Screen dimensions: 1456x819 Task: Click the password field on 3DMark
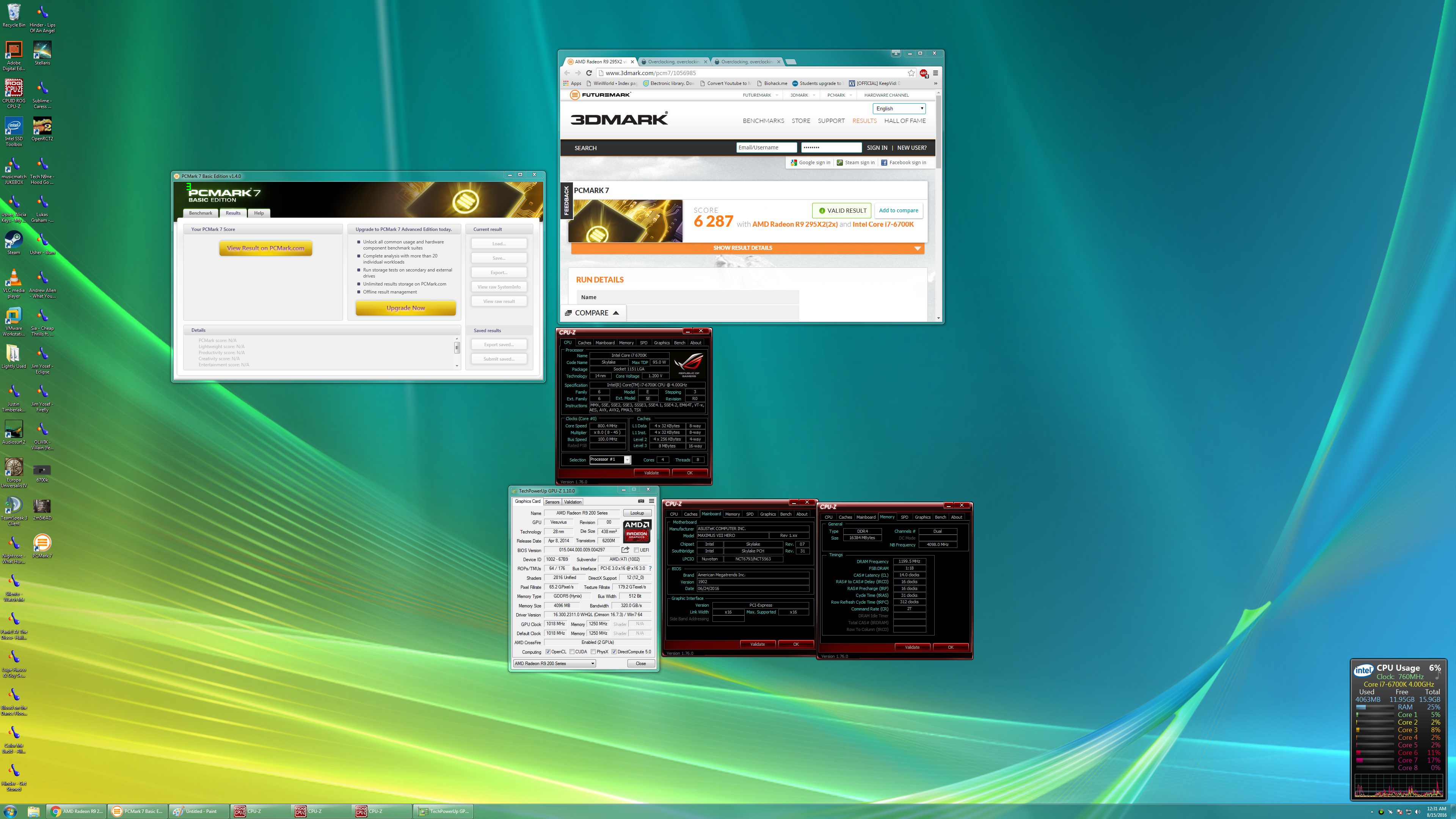coord(831,147)
